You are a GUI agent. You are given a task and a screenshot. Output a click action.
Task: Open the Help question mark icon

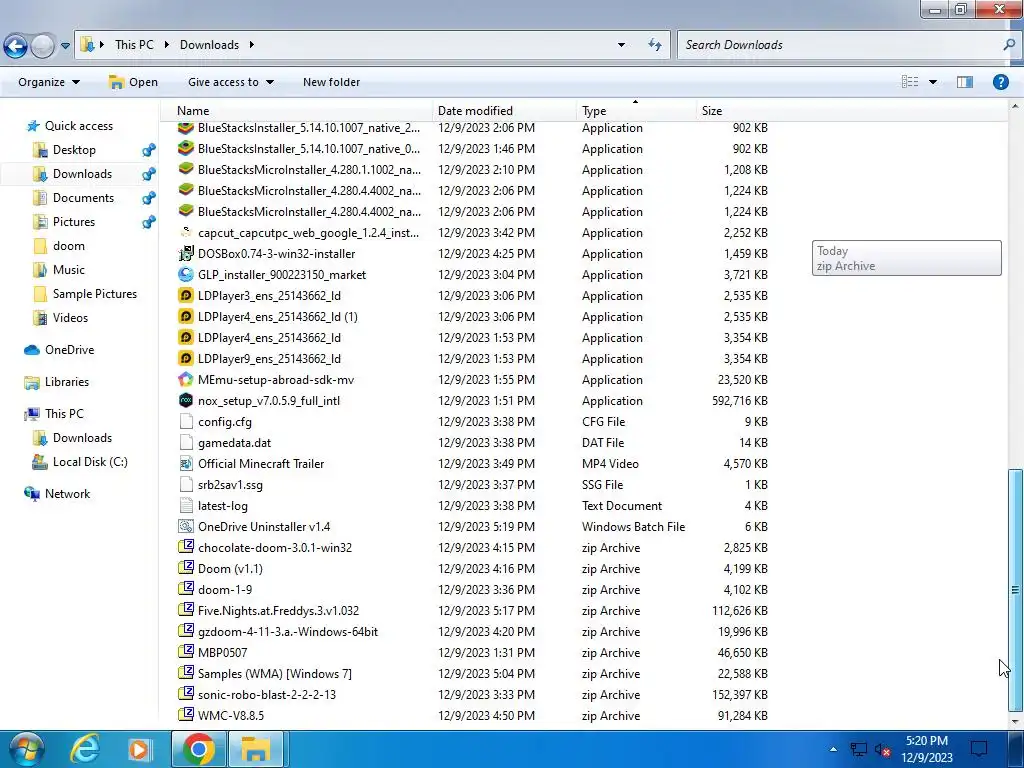[x=1000, y=82]
